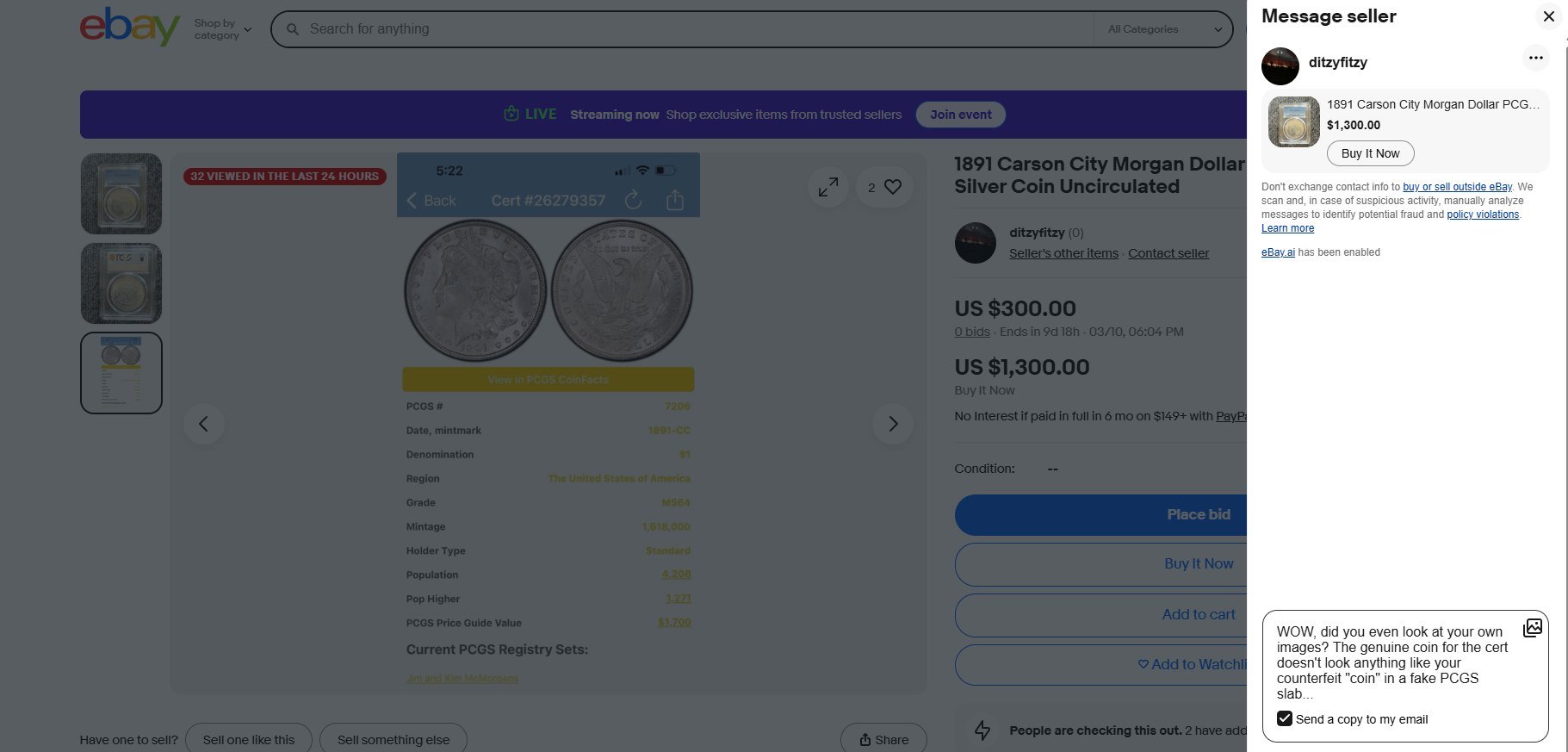Click Learn more in message panel
The width and height of the screenshot is (1568, 752).
1287,228
